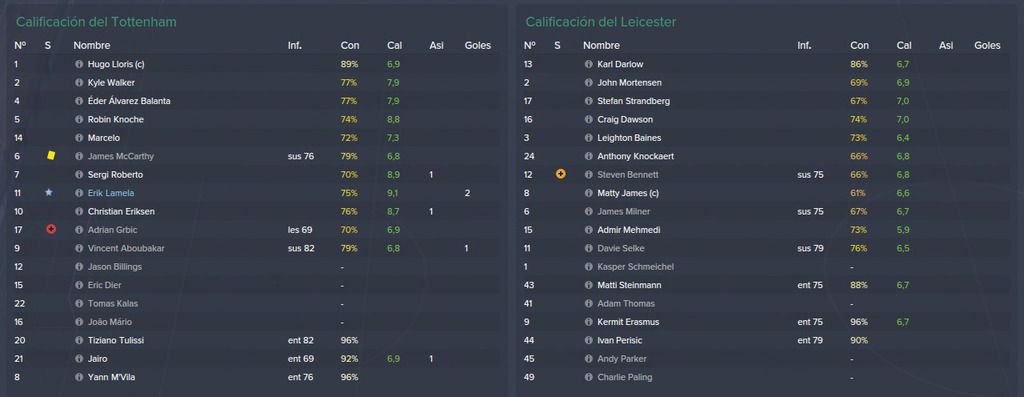Sort Leicester table by Nombre column
The height and width of the screenshot is (397, 1024).
click(x=601, y=46)
